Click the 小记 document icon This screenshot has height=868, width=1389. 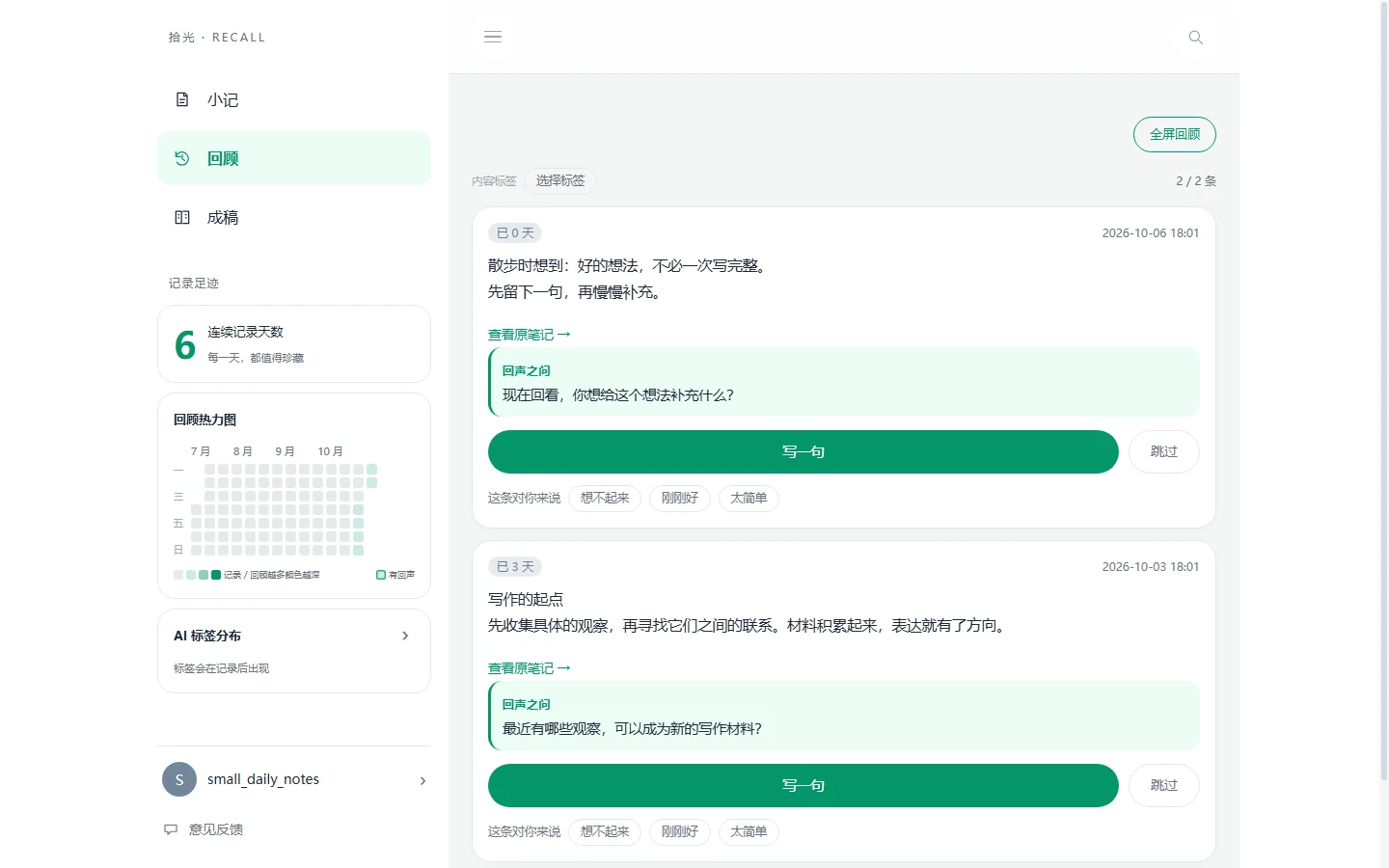tap(182, 99)
